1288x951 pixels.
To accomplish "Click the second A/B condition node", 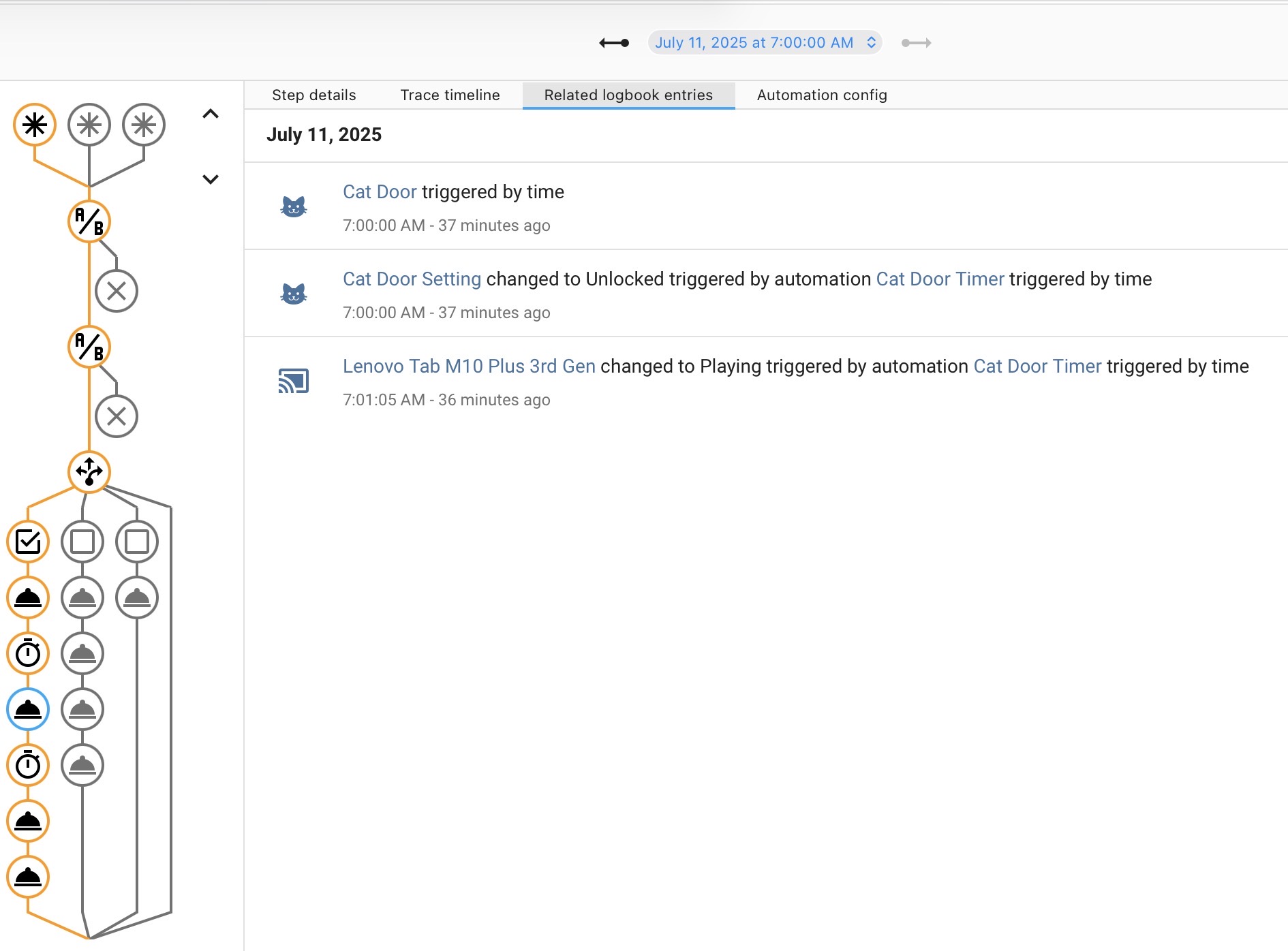I will 89,347.
